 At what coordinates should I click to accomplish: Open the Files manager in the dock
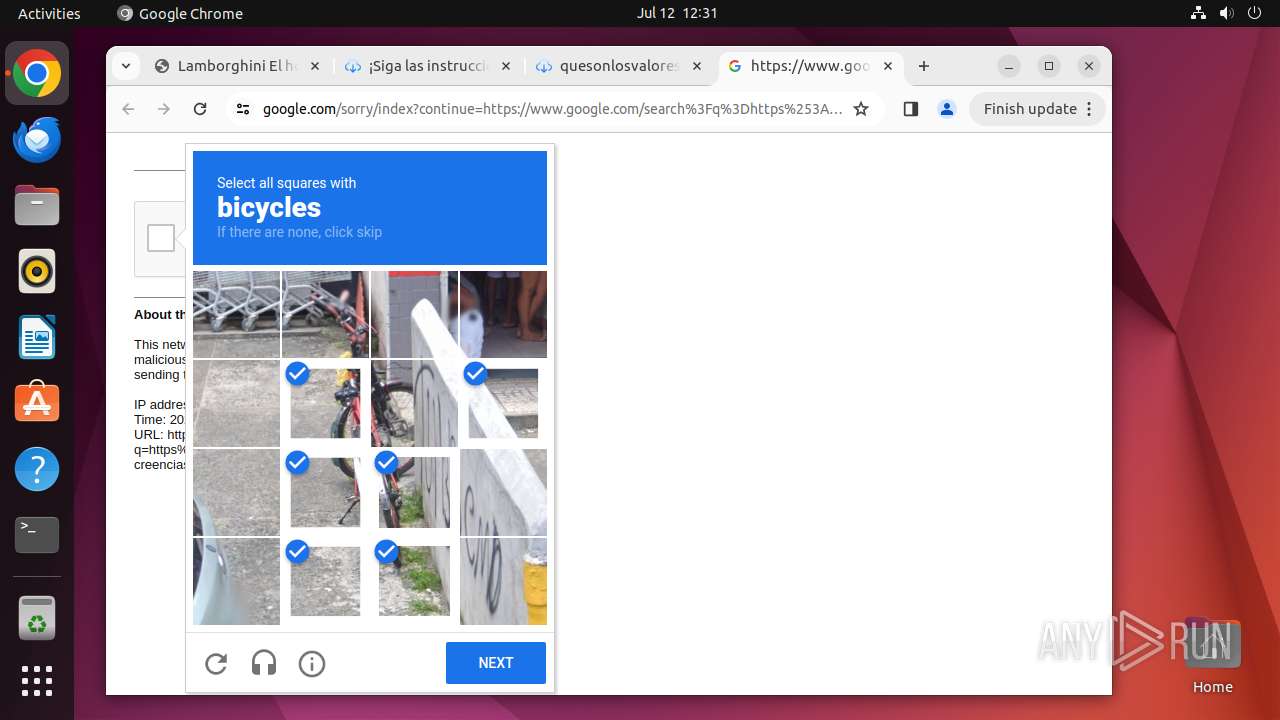[37, 206]
